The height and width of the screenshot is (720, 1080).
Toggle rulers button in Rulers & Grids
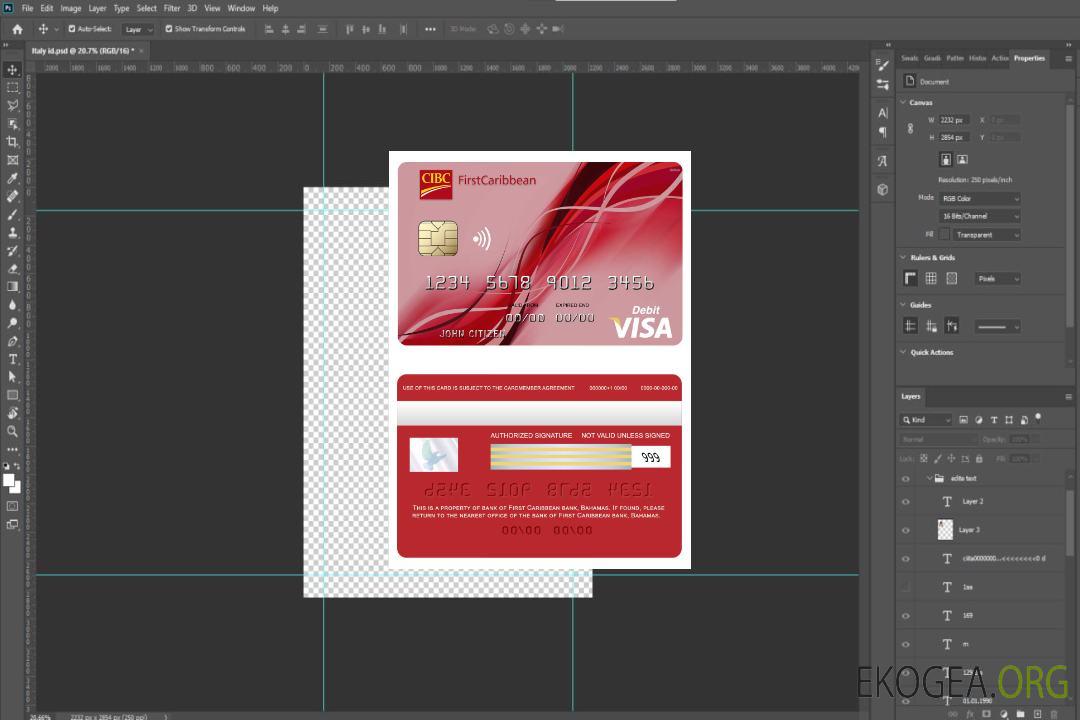(910, 278)
